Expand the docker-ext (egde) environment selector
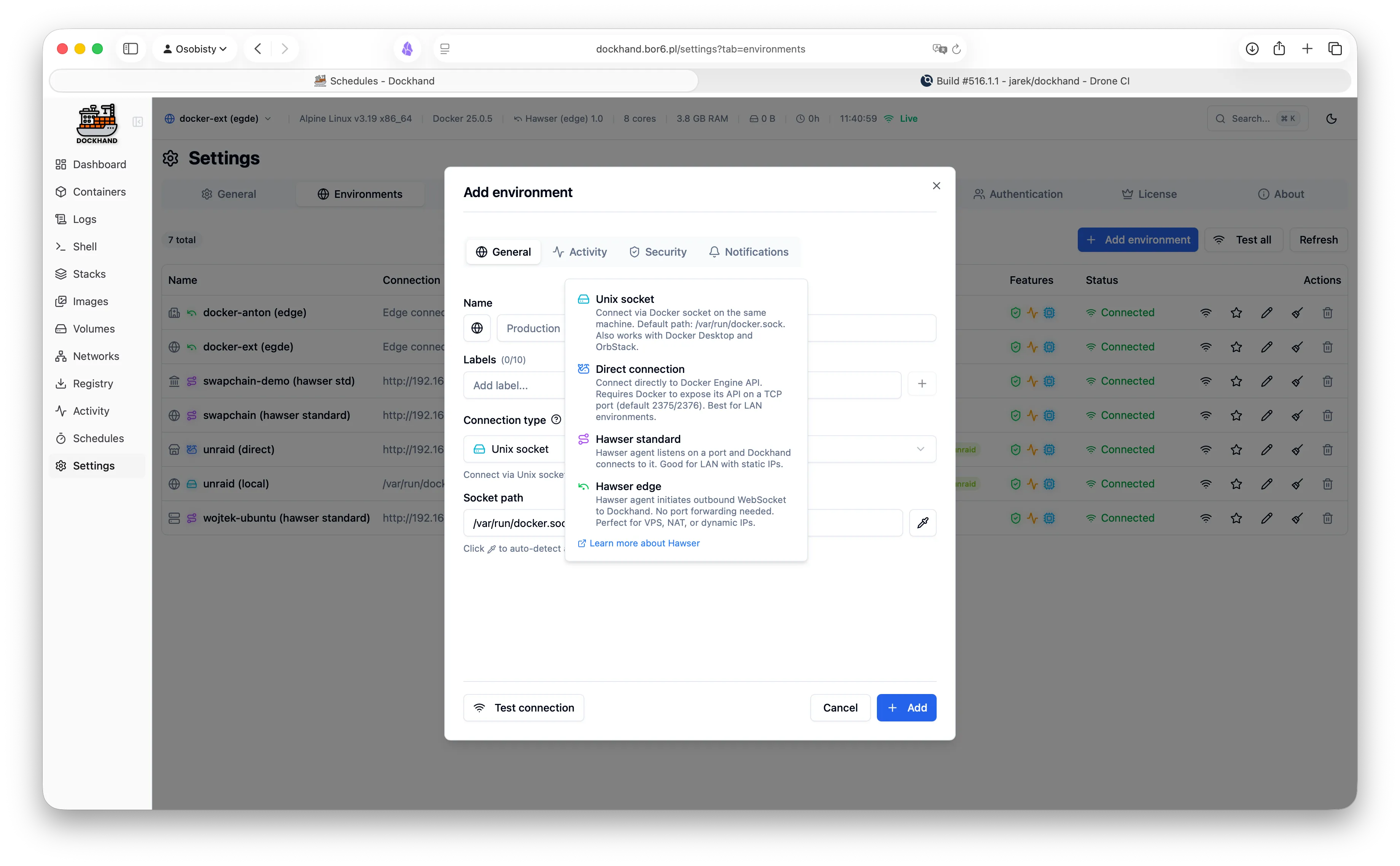This screenshot has width=1400, height=866. pos(218,119)
